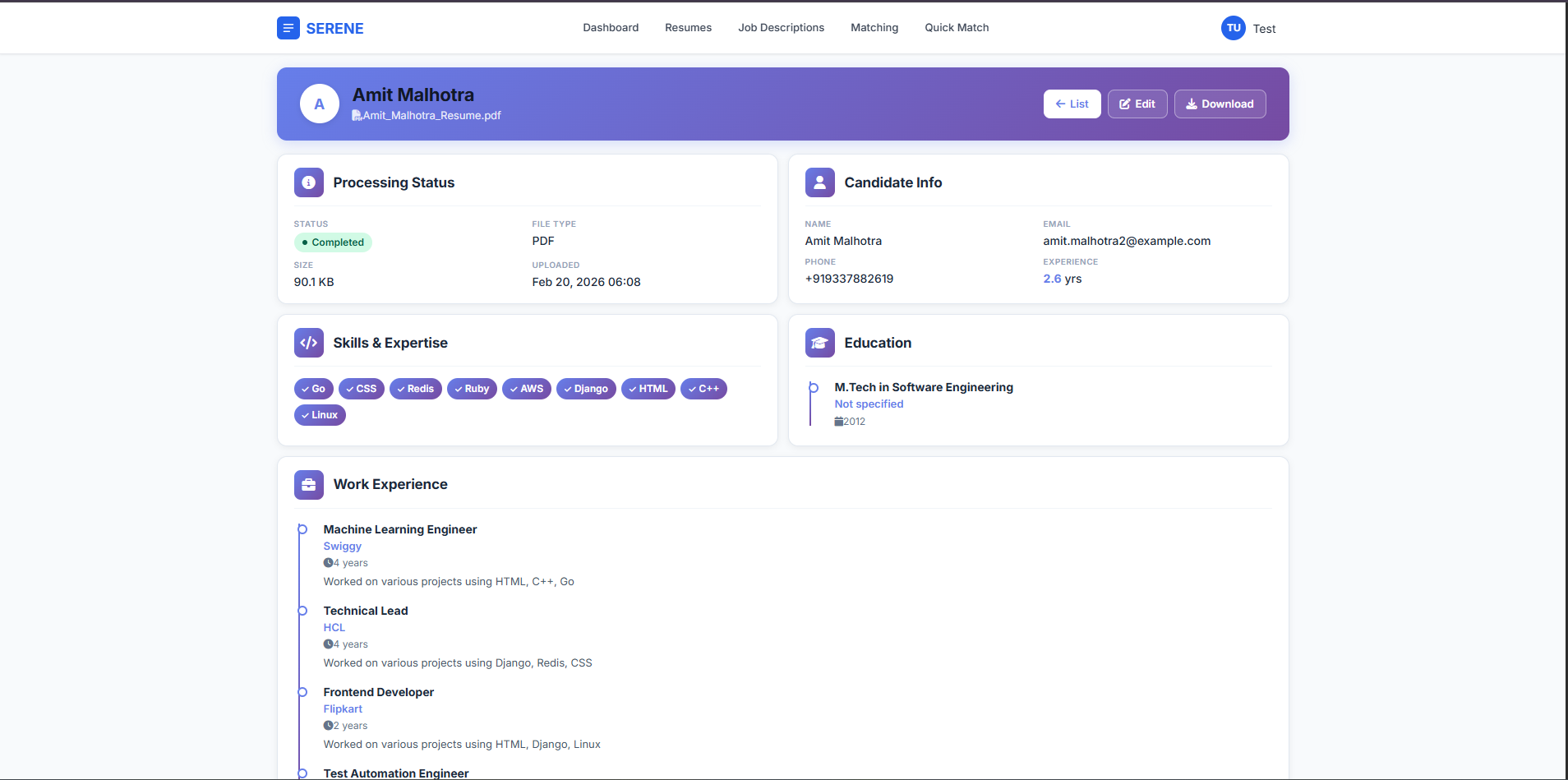The width and height of the screenshot is (1568, 780).
Task: Open Job Descriptions in navigation
Action: (x=781, y=28)
